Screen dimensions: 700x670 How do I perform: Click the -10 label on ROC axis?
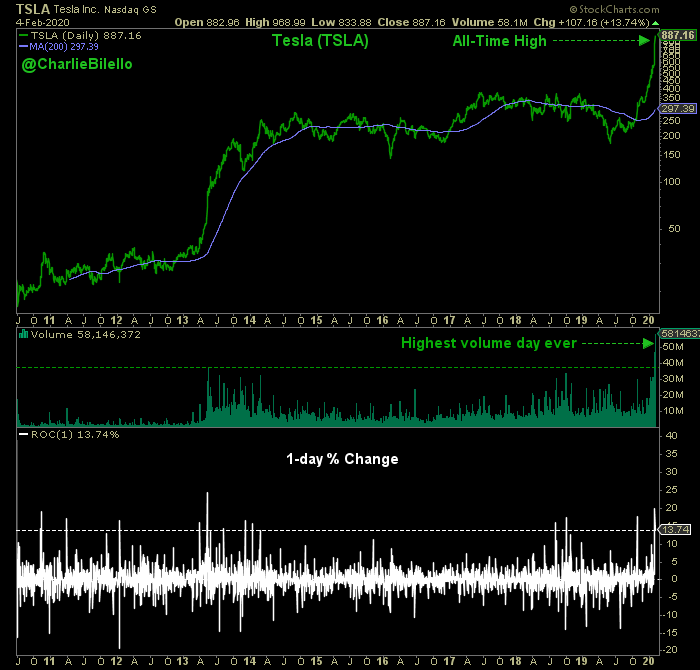tap(669, 615)
